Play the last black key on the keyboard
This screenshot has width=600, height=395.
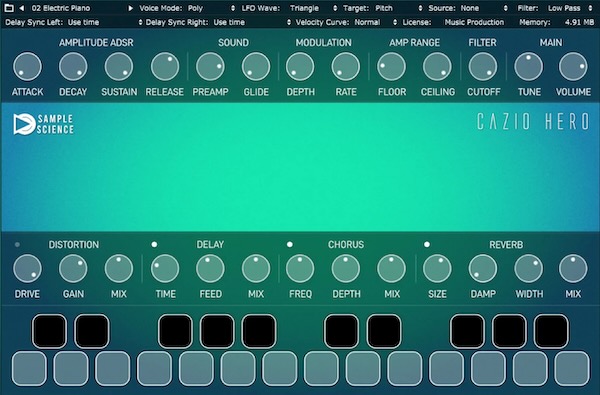click(551, 331)
